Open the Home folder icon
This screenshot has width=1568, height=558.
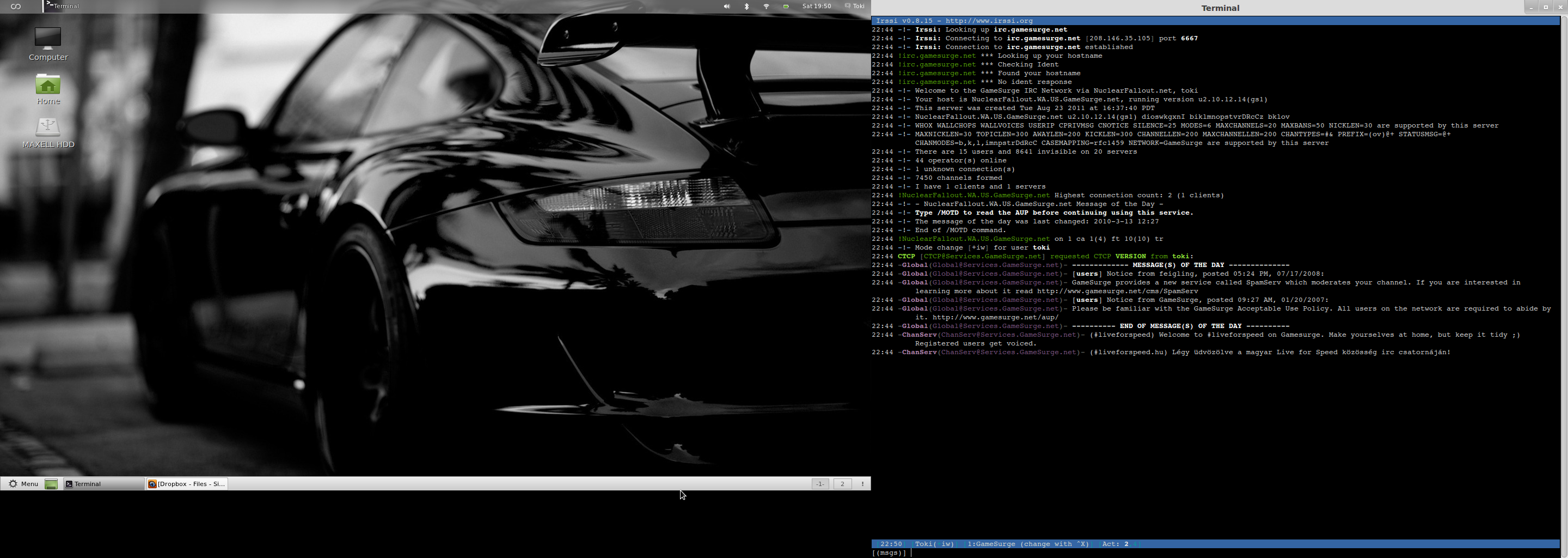pos(48,89)
